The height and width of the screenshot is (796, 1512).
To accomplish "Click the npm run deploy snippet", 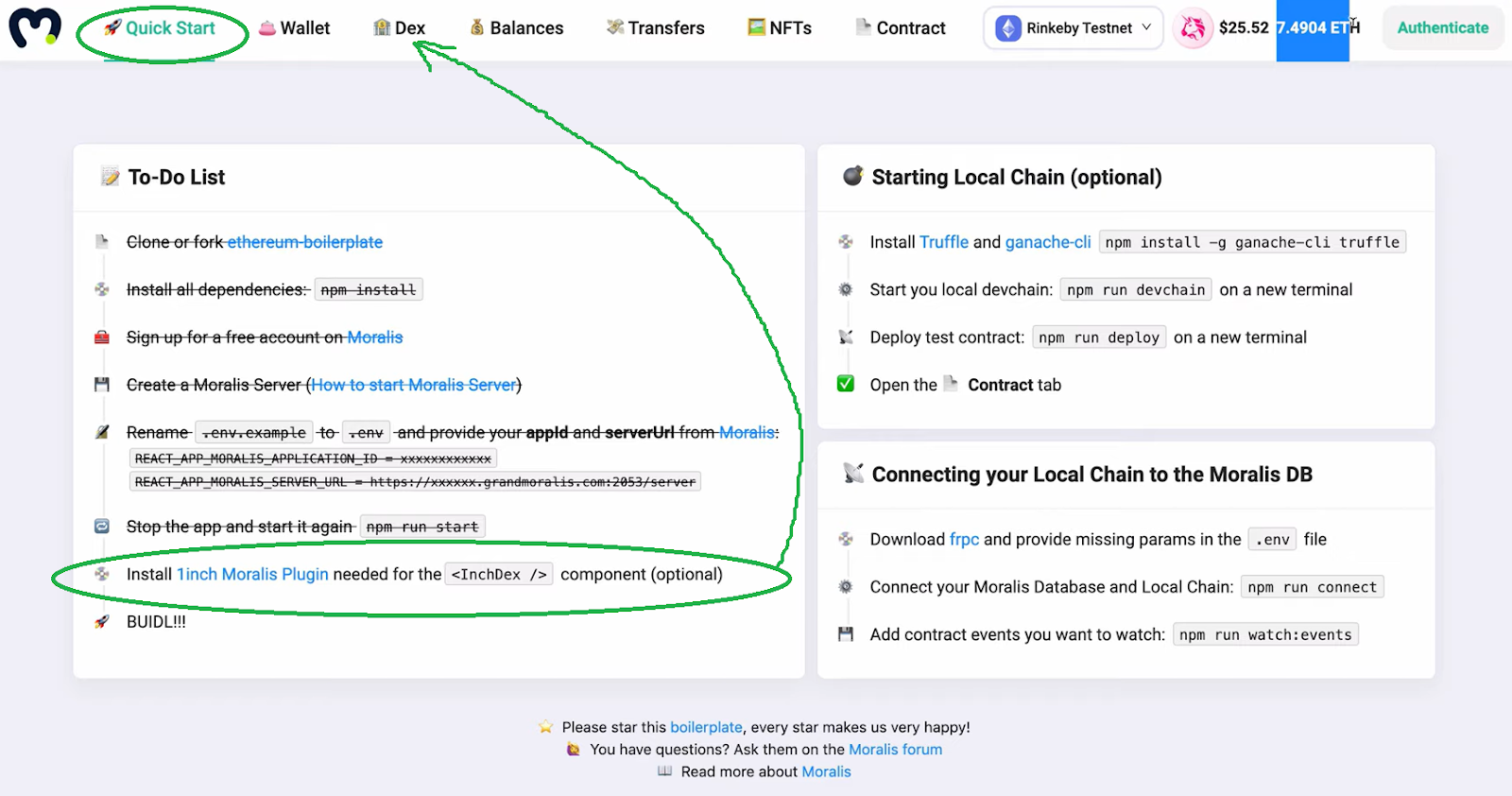I will [1099, 337].
